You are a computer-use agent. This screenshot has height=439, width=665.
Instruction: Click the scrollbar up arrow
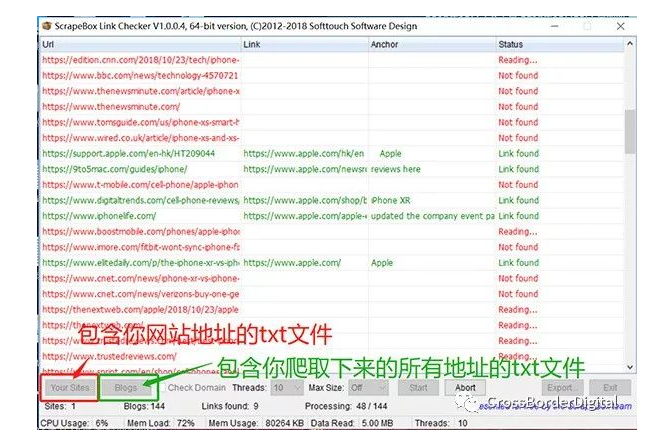pyautogui.click(x=630, y=44)
